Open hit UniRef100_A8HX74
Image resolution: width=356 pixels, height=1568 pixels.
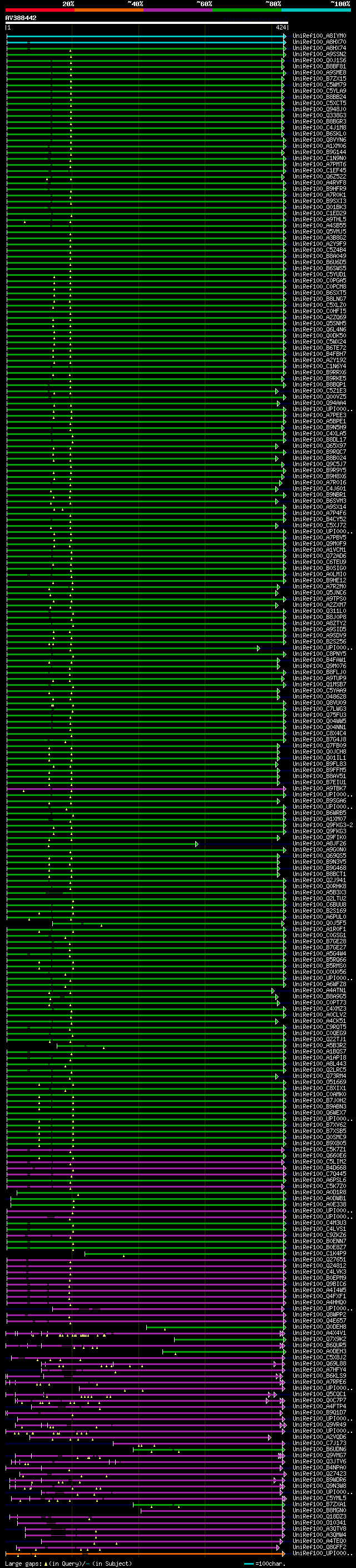coord(319,48)
